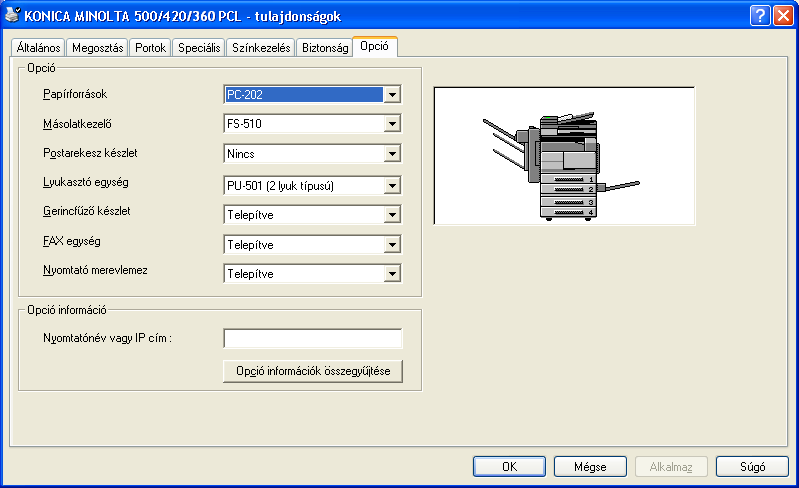Click the Postarekesz készlet label

point(90,153)
